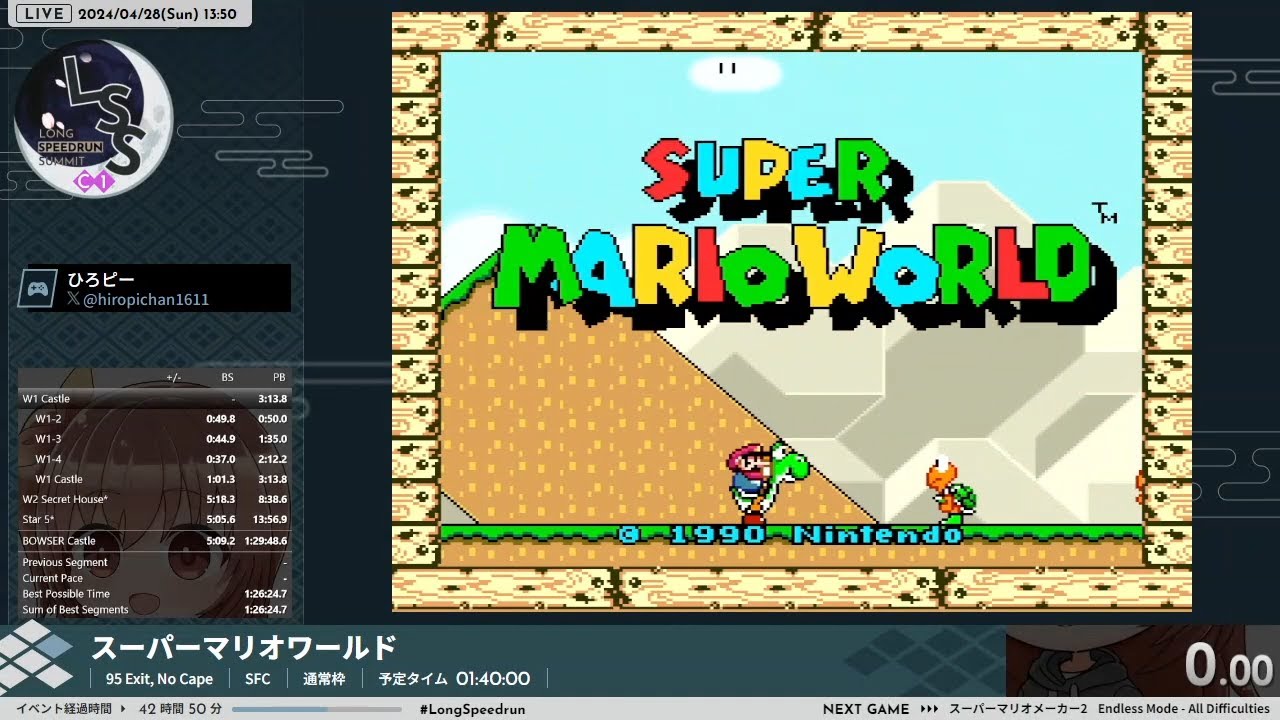
Task: Click the SFC platform label
Action: pyautogui.click(x=258, y=679)
